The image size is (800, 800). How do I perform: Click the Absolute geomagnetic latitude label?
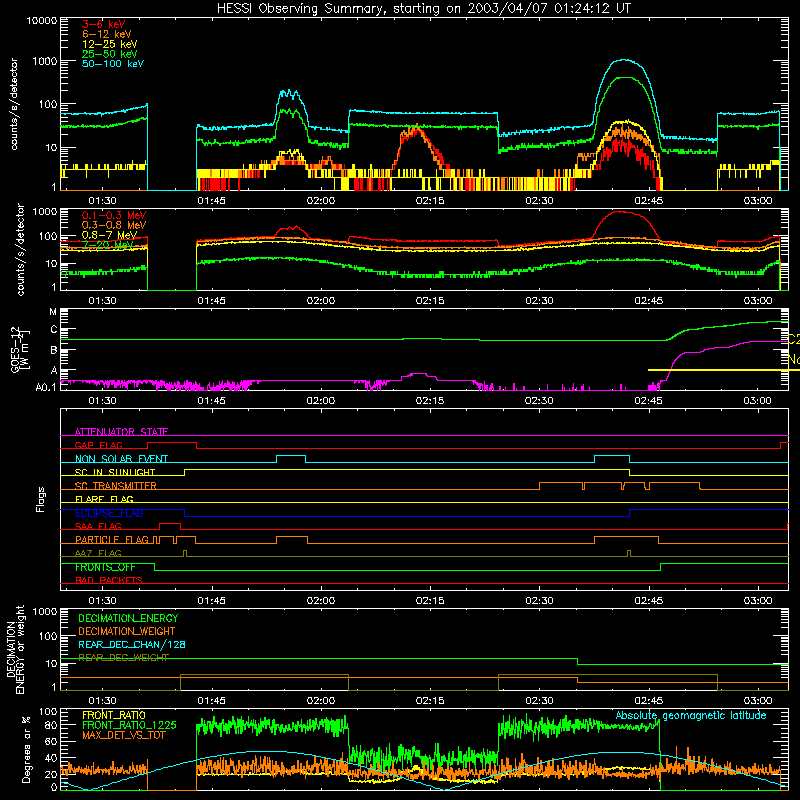(x=691, y=715)
